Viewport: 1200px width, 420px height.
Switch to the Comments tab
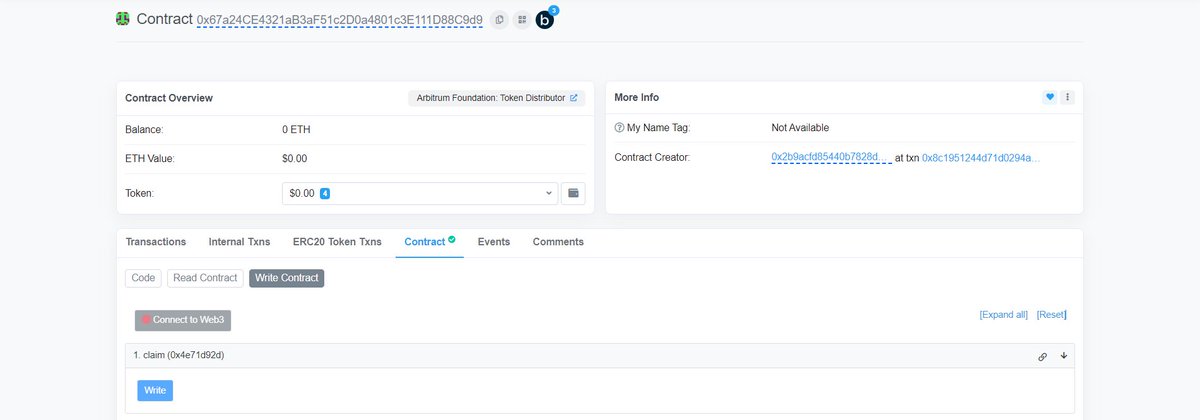(558, 242)
